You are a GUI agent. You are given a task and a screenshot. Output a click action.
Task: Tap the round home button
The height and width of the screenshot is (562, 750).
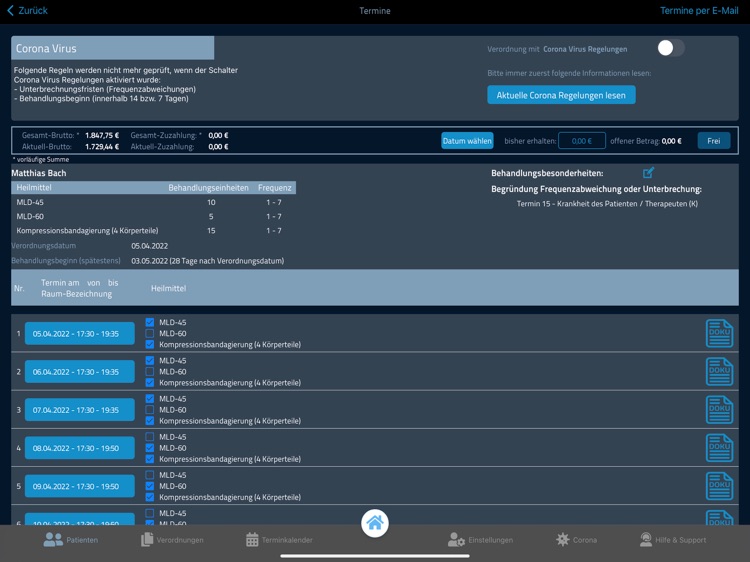click(375, 523)
